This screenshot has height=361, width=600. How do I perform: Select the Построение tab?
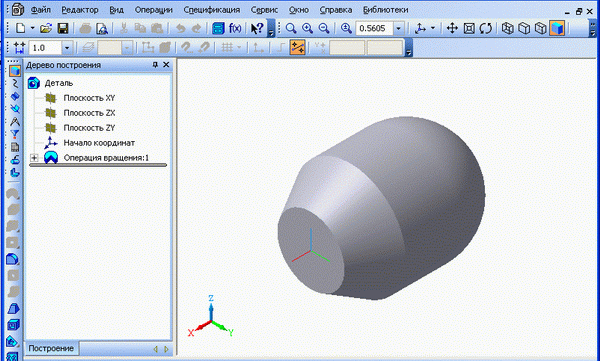pos(51,348)
